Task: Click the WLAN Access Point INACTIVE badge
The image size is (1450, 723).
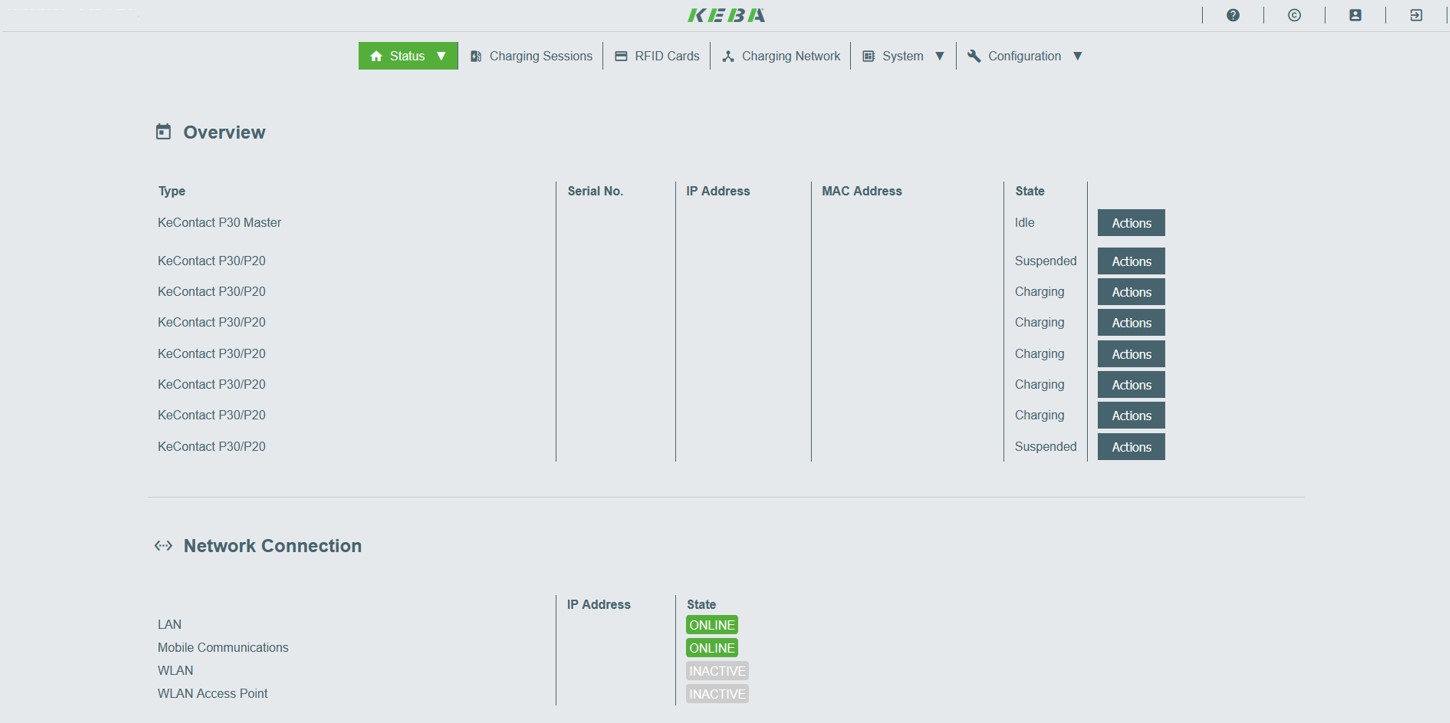Action: click(717, 694)
